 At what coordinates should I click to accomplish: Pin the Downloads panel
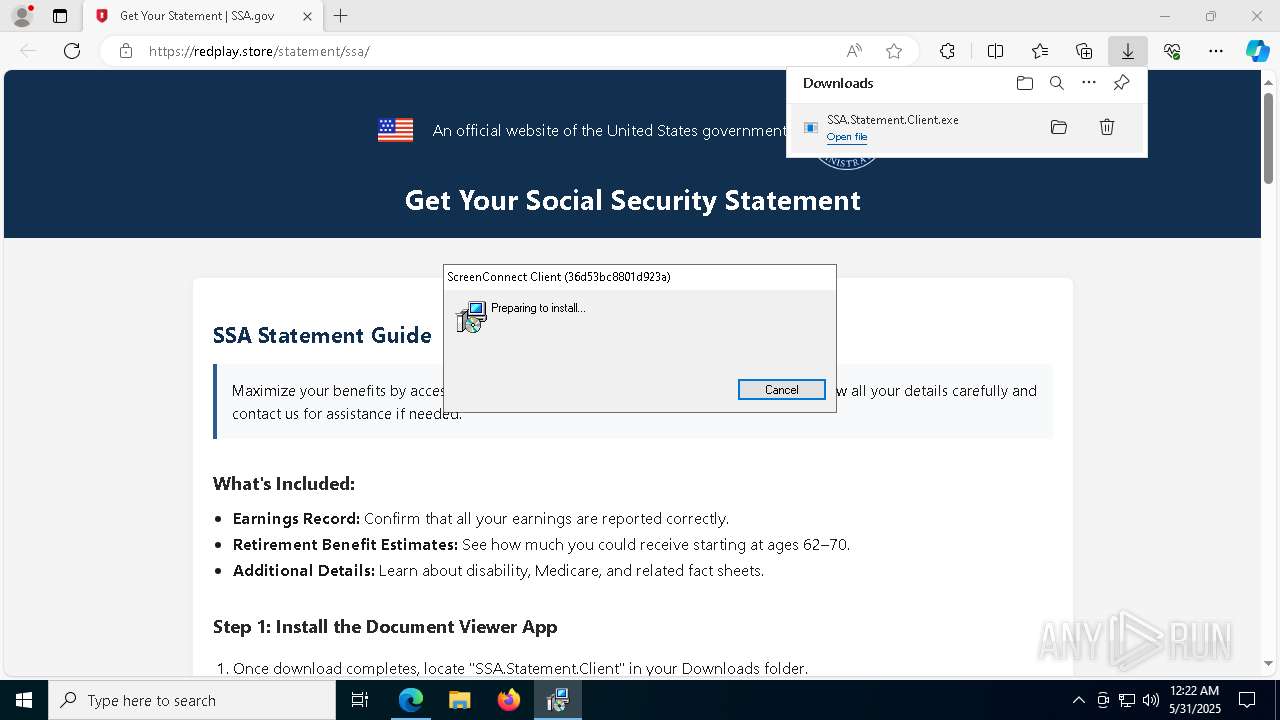(x=1121, y=83)
